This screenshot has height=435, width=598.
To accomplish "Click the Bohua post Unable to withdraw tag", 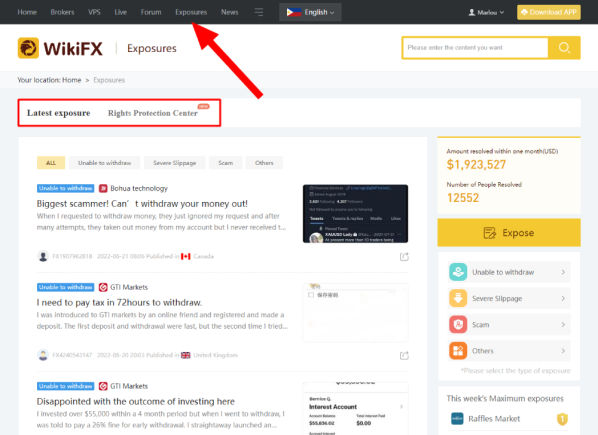I will click(x=66, y=188).
